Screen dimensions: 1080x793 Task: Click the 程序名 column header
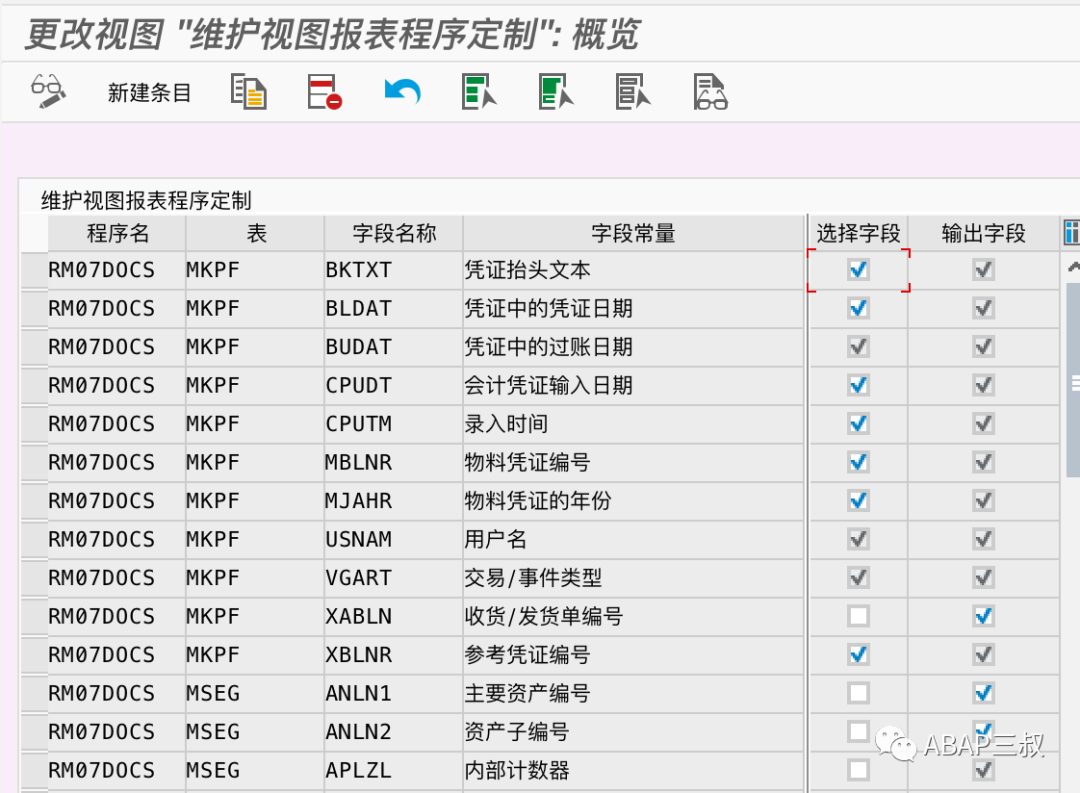click(116, 233)
